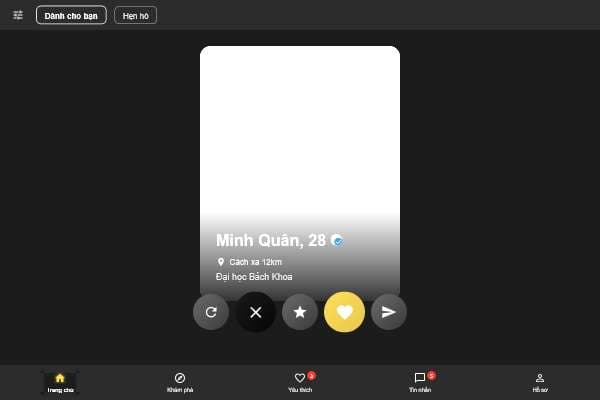Click the location pin icon
Image resolution: width=600 pixels, height=400 pixels.
coord(221,262)
